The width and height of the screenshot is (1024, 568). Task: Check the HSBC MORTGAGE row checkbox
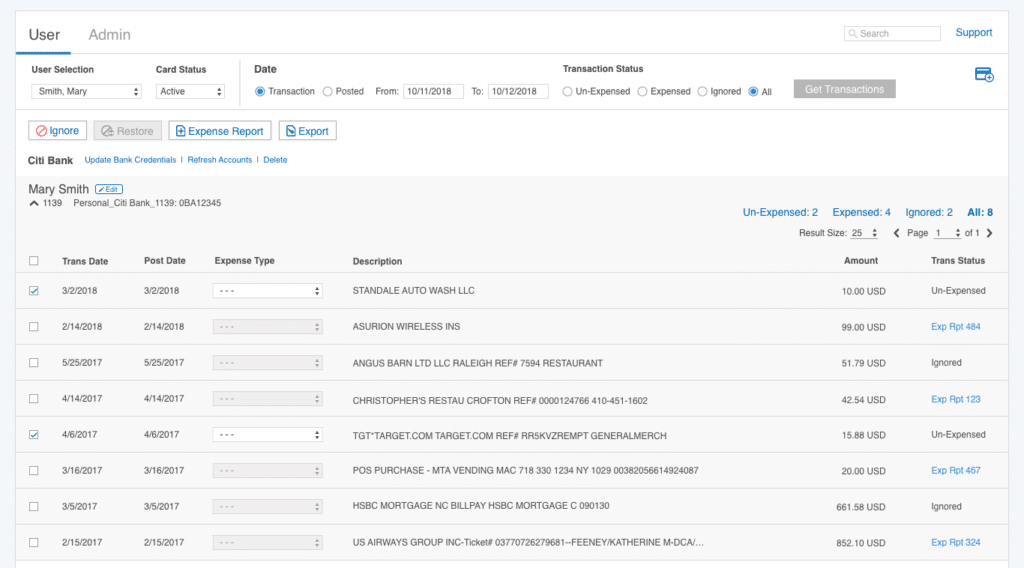pos(34,506)
